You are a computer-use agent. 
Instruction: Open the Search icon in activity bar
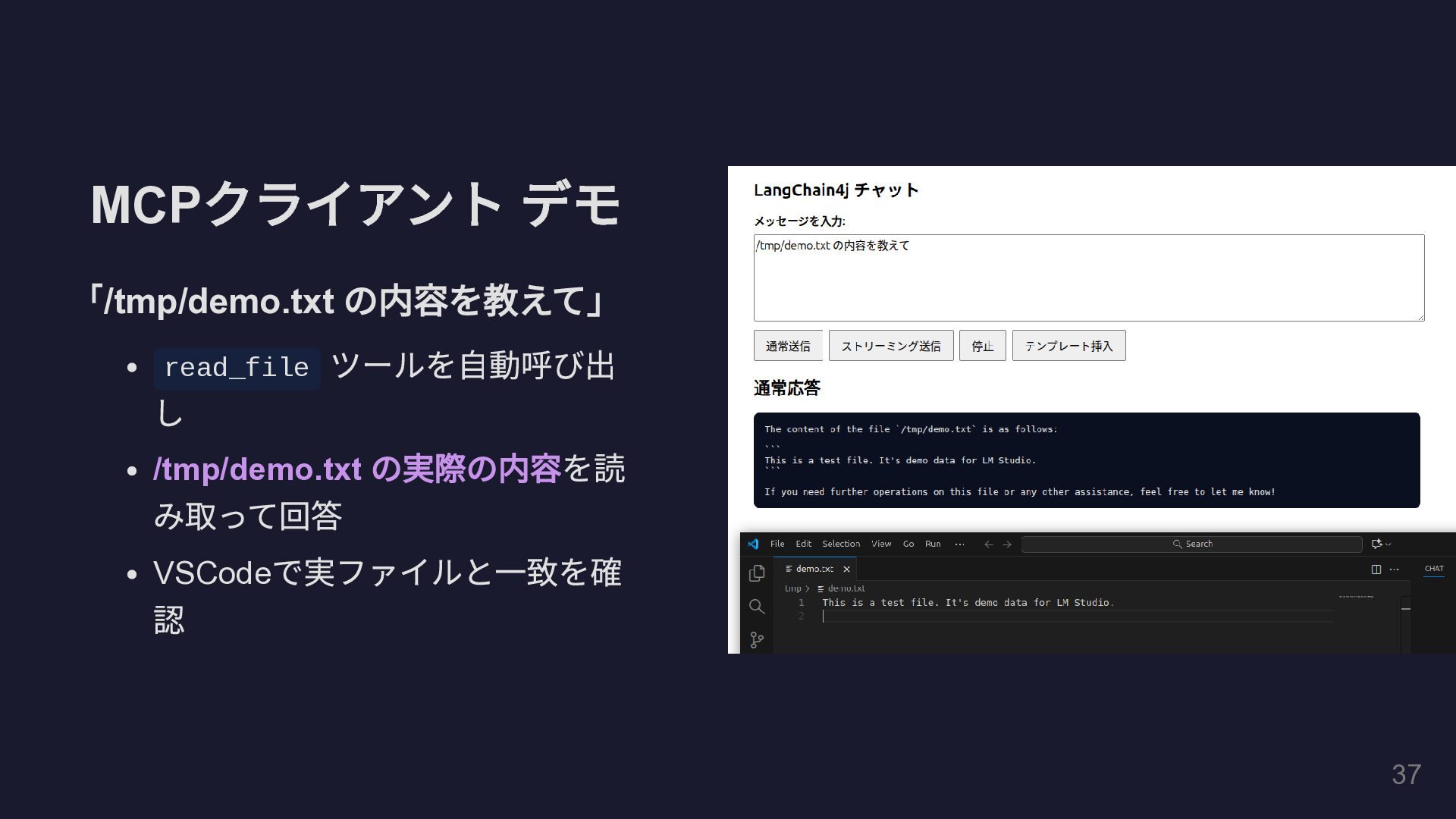(756, 607)
